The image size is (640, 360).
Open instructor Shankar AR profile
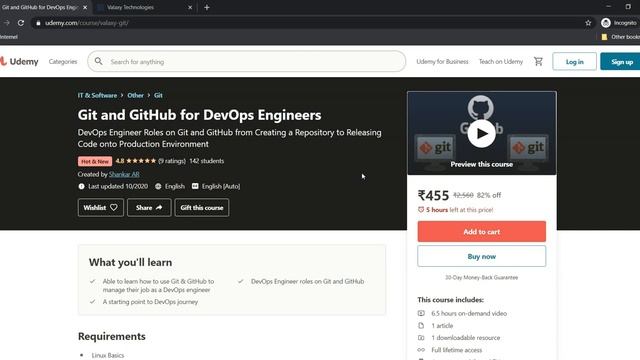[x=124, y=174]
